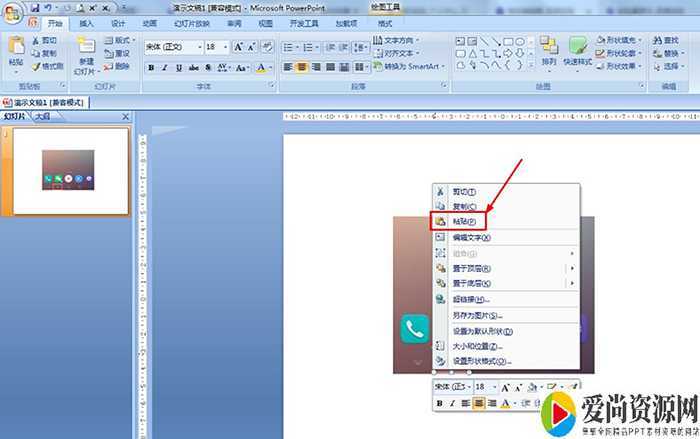Screen dimensions: 700x439
Task: Switch to the Insert (插入) ribbon tab
Action: [x=87, y=23]
